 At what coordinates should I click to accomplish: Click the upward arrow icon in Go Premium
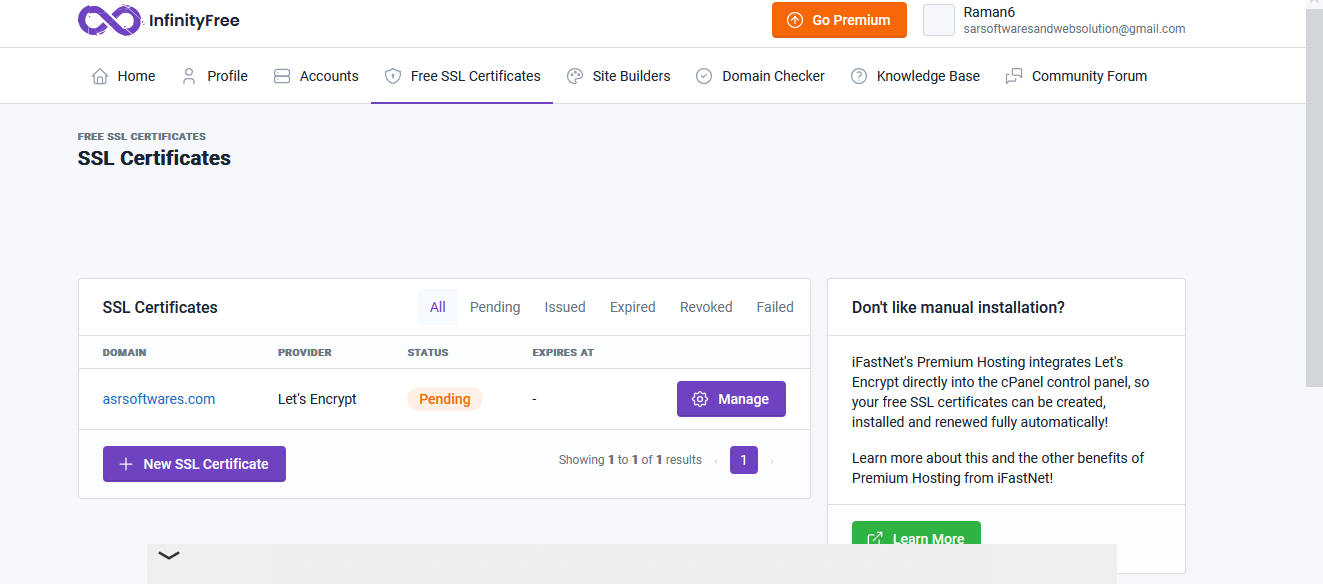click(x=795, y=20)
